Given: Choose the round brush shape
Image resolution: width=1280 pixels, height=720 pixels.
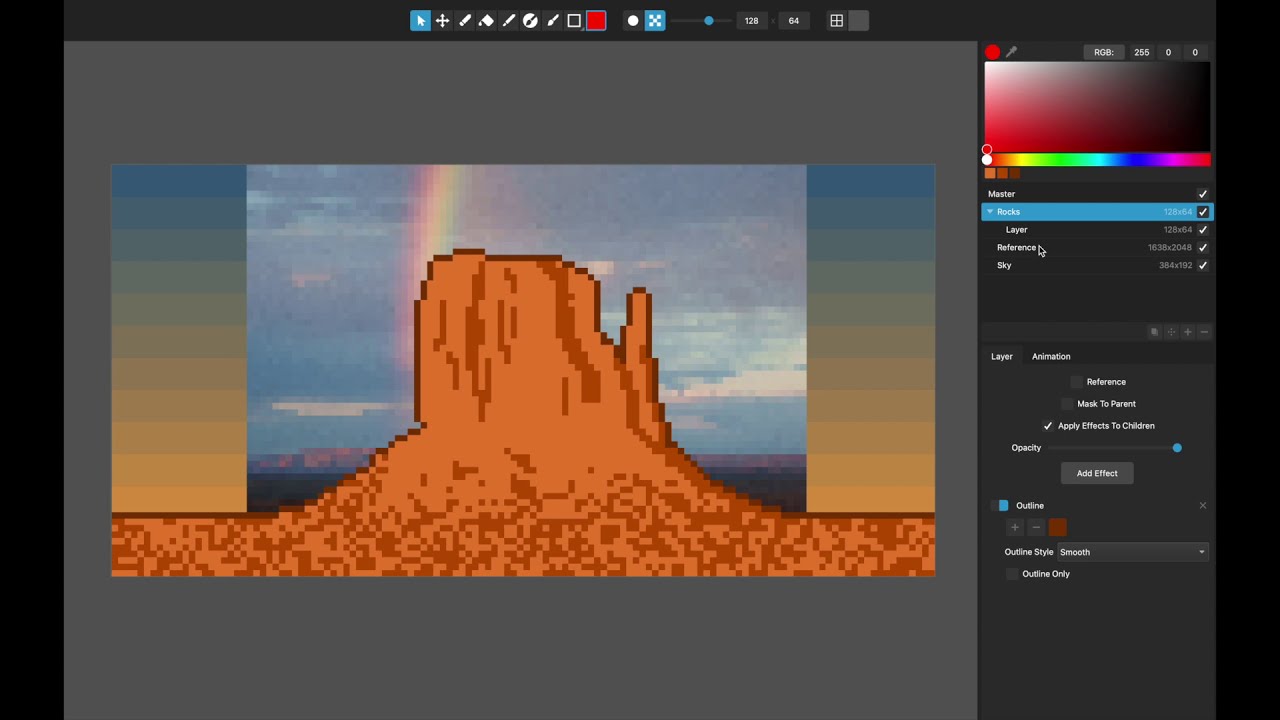Looking at the screenshot, I should click(633, 20).
